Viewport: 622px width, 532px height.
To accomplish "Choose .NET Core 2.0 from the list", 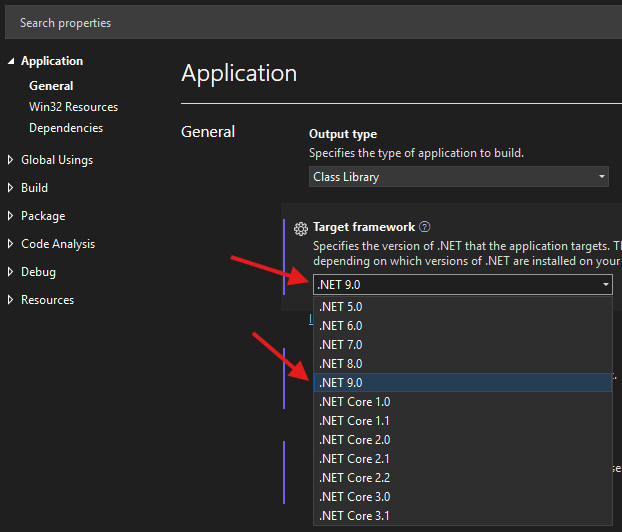I will [x=463, y=440].
